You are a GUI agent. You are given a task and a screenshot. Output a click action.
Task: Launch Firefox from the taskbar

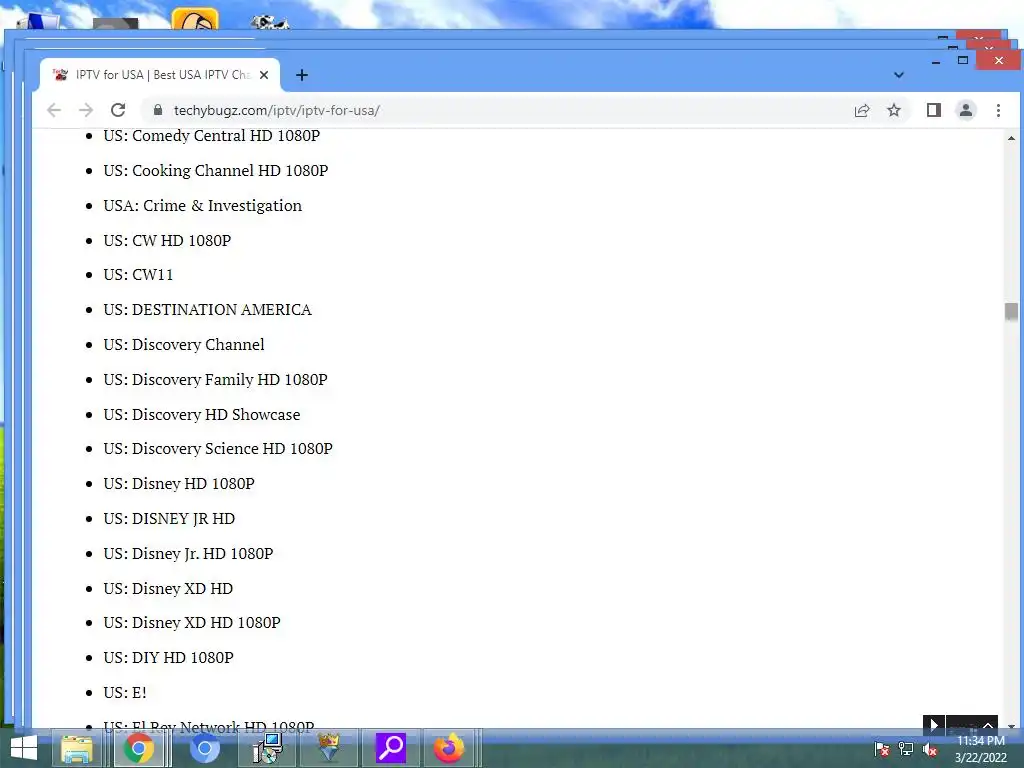[449, 748]
